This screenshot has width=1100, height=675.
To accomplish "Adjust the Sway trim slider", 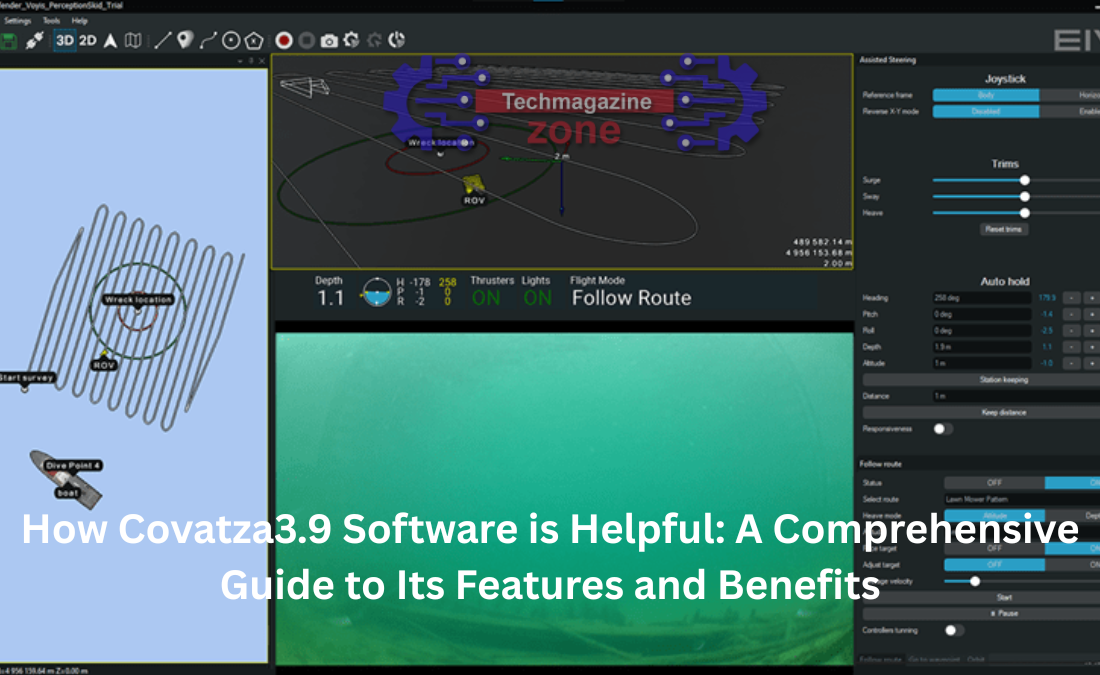I will [1024, 196].
